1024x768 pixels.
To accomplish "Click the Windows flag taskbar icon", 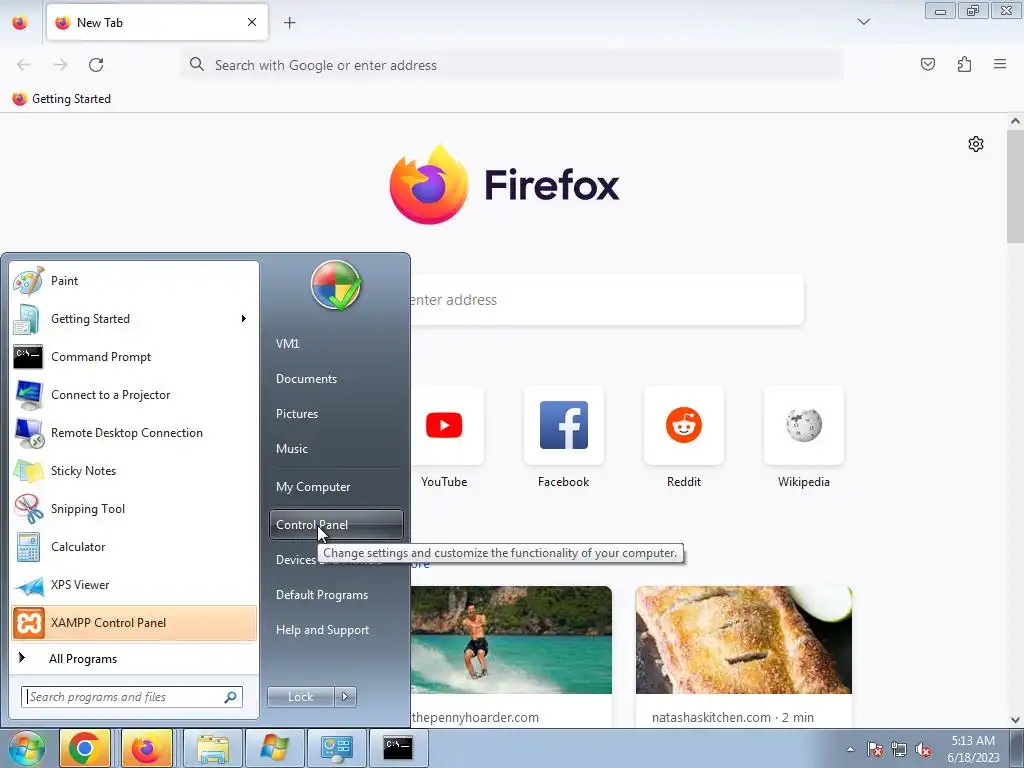I will pyautogui.click(x=274, y=748).
